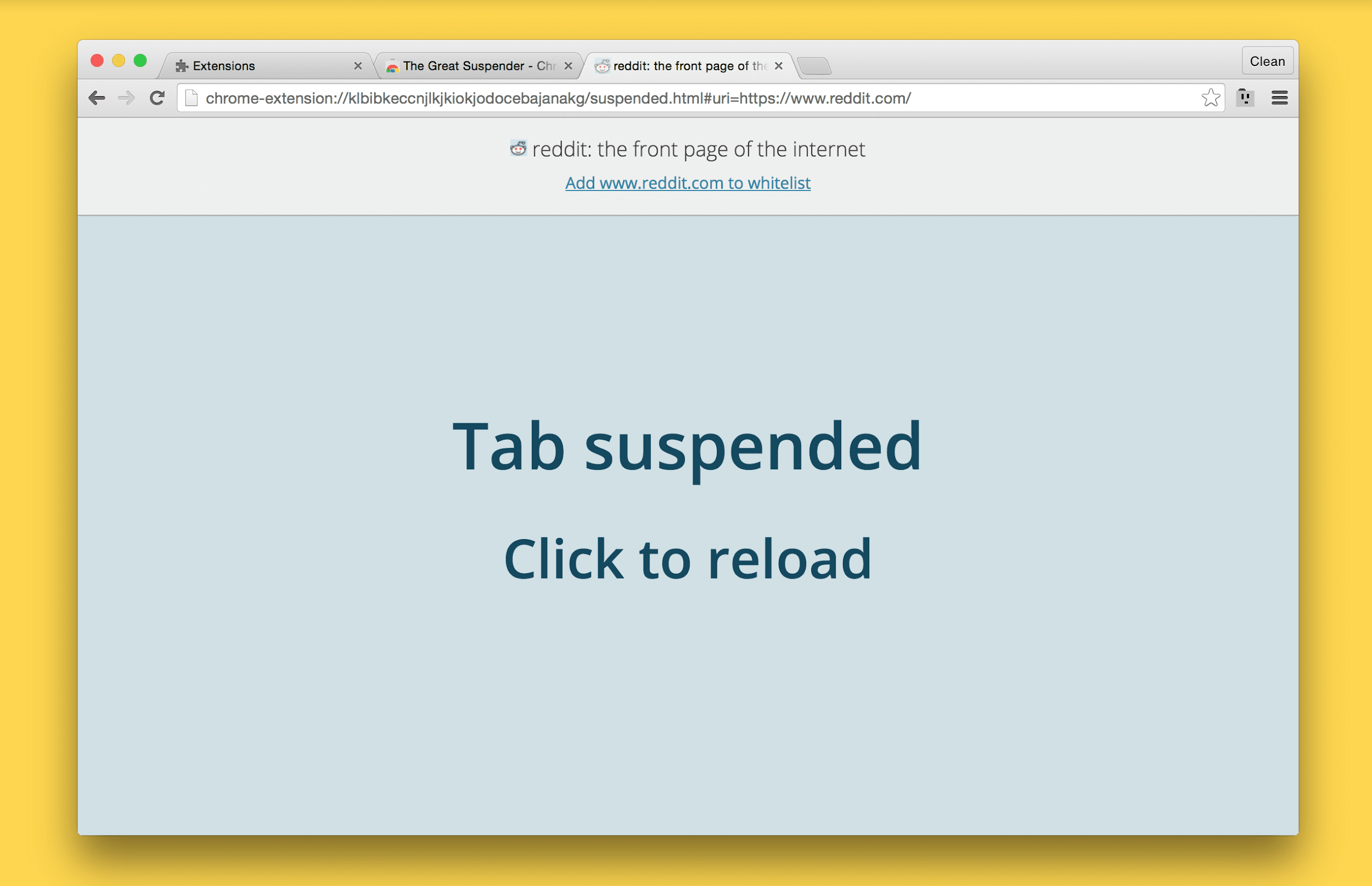The width and height of the screenshot is (1372, 886).
Task: Click the macOS red close button
Action: (x=101, y=63)
